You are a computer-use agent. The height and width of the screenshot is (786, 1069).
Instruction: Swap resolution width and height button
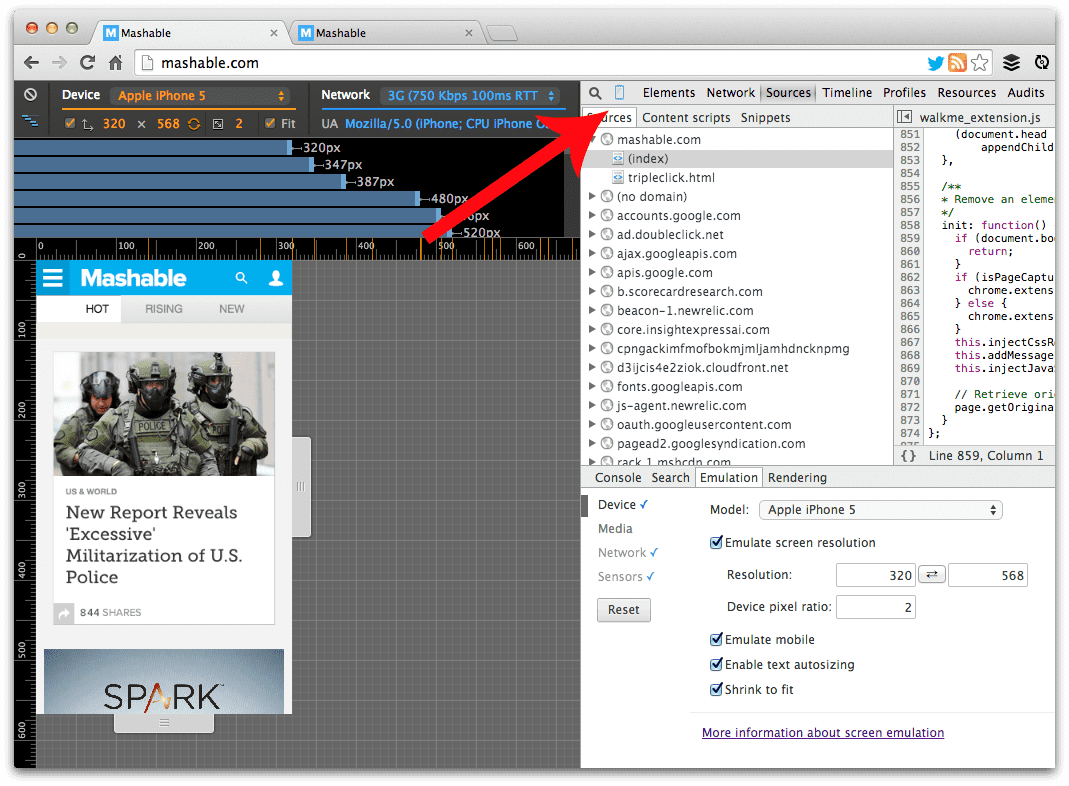pos(931,574)
